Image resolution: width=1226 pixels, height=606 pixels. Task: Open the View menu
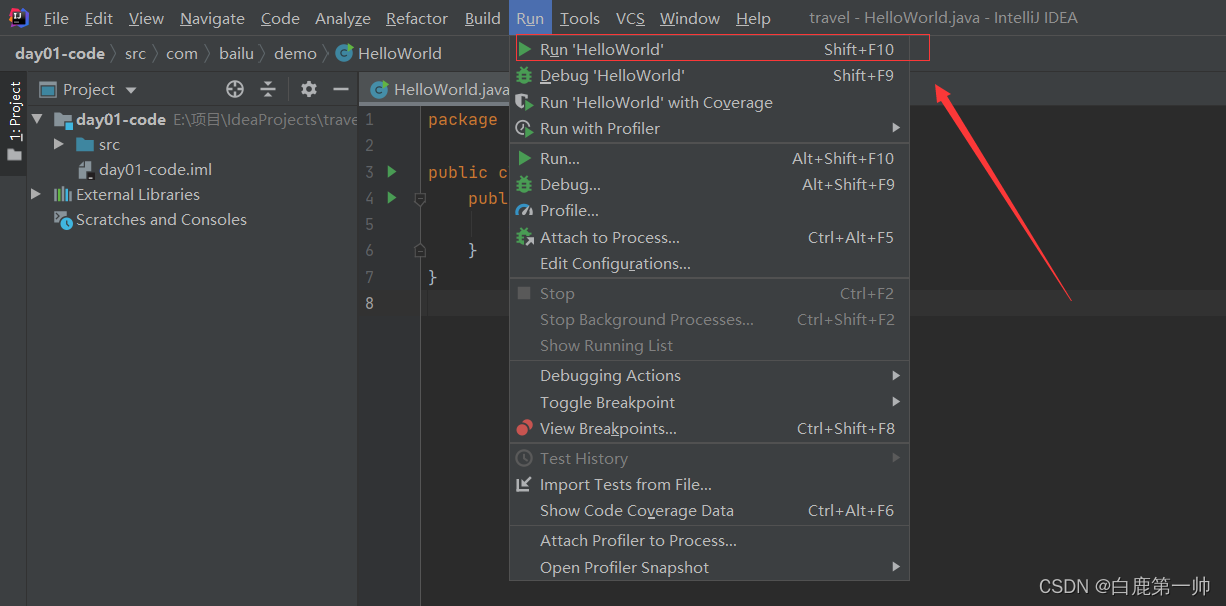pos(146,18)
